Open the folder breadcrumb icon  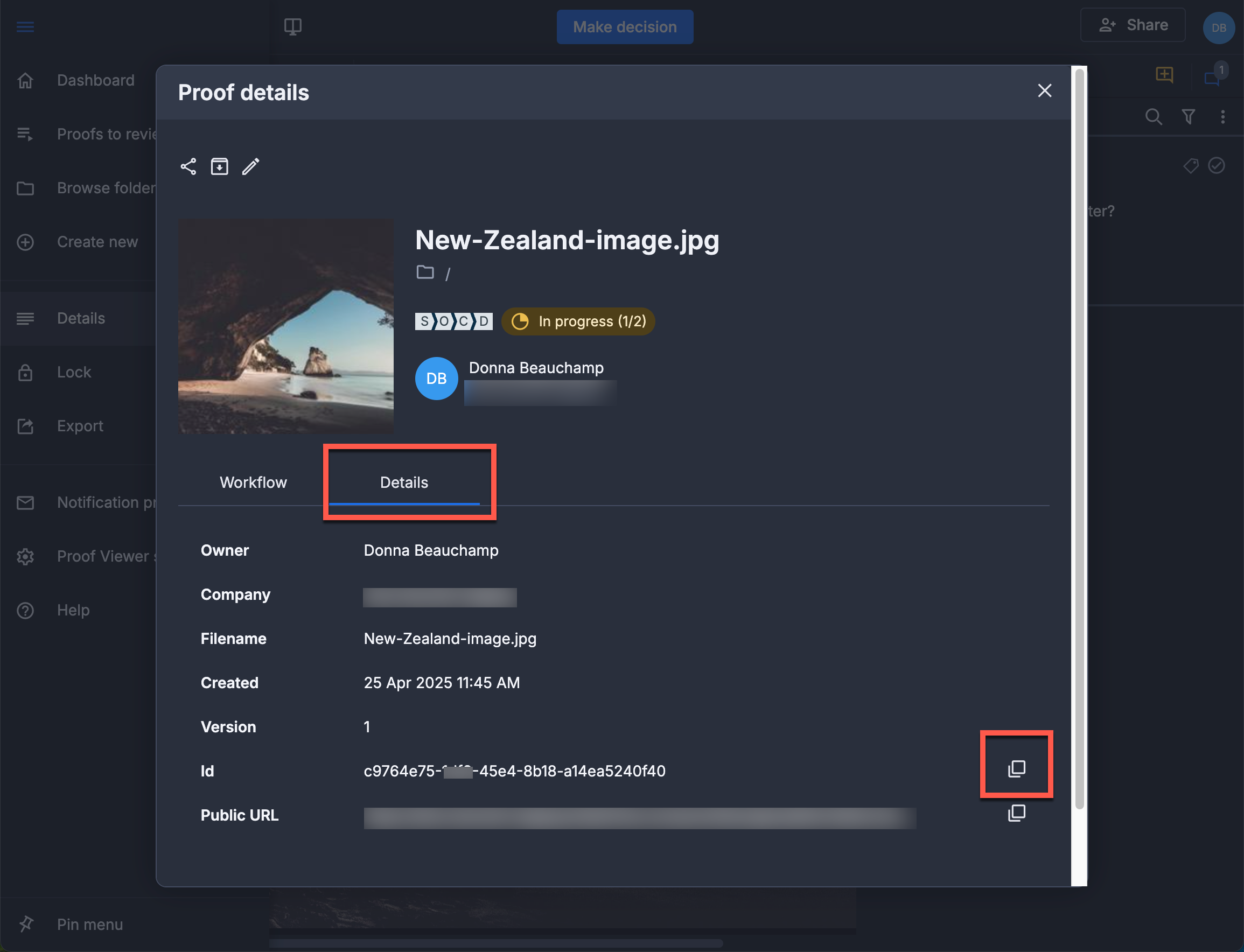[425, 272]
